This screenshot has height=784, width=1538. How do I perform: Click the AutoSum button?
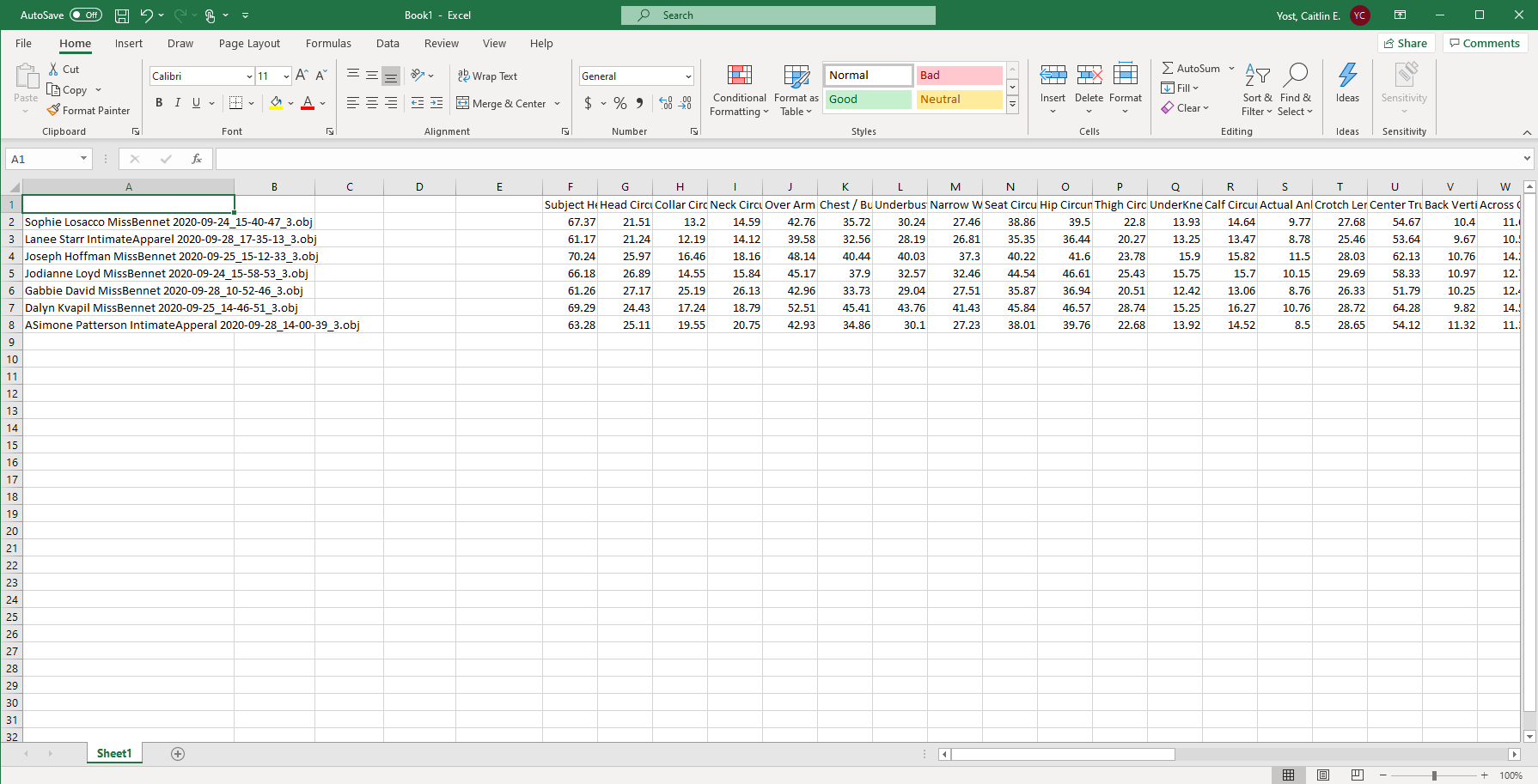[x=1191, y=69]
